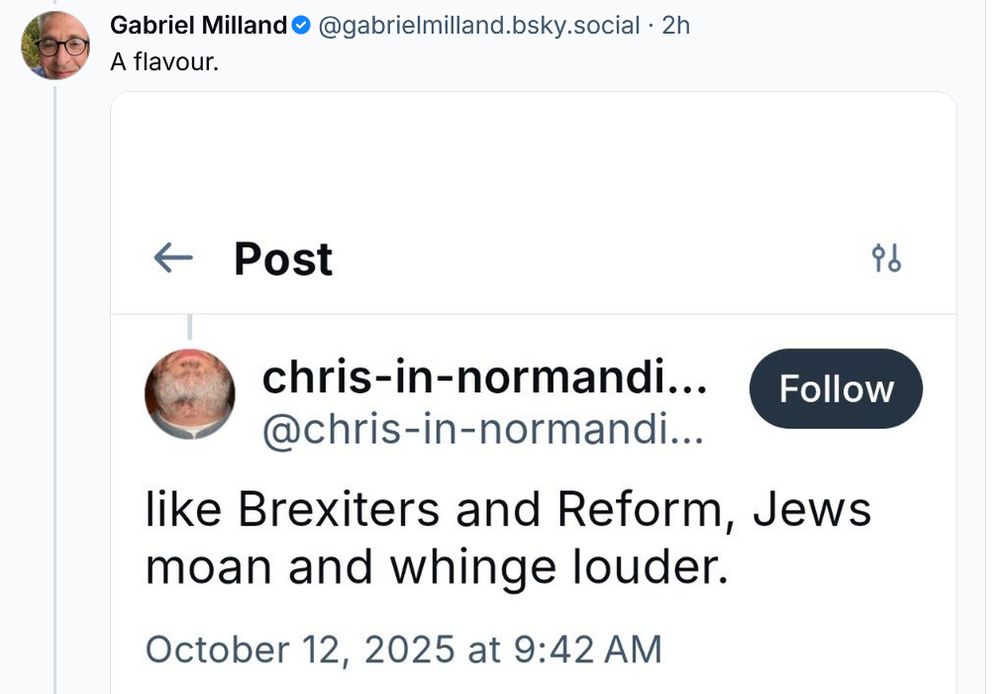Open thread settings sliders icon
The width and height of the screenshot is (1000, 694).
(886, 259)
